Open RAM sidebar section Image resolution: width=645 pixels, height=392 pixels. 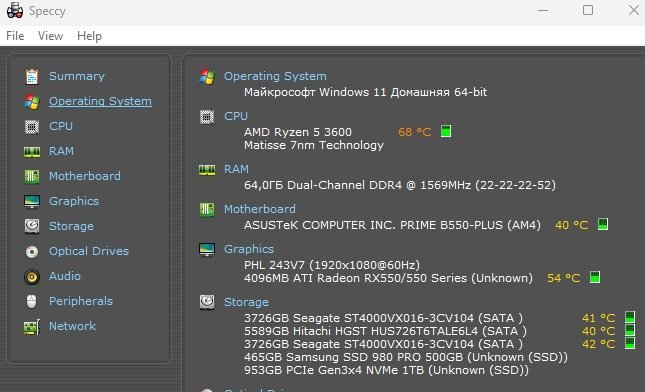click(61, 151)
